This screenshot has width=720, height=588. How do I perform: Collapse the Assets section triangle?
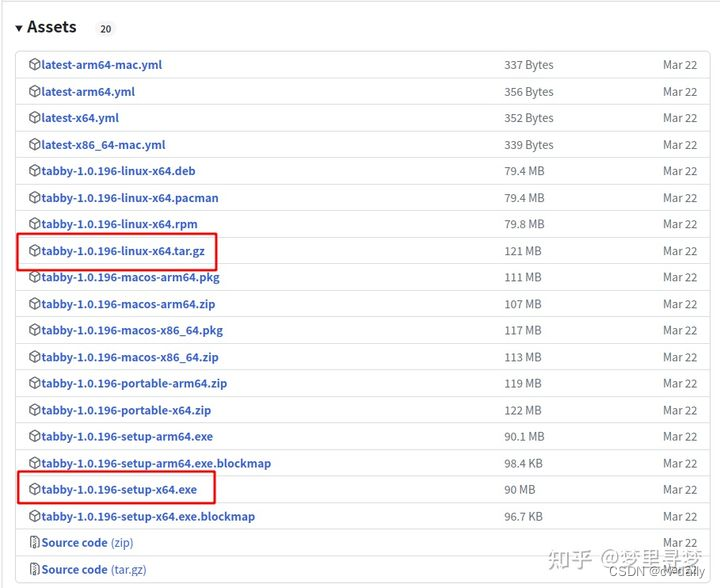pyautogui.click(x=19, y=28)
